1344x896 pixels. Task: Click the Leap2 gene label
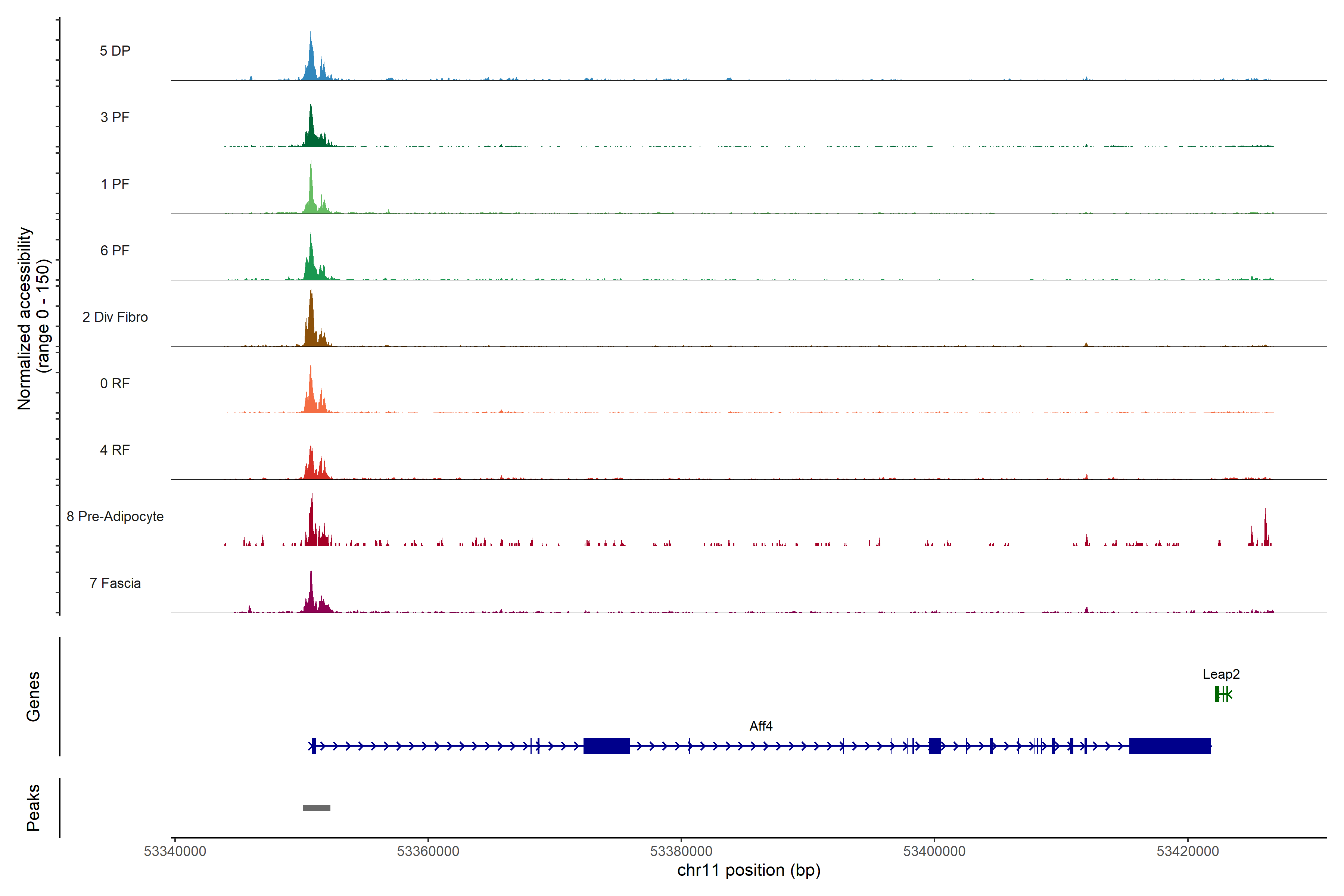point(1221,674)
